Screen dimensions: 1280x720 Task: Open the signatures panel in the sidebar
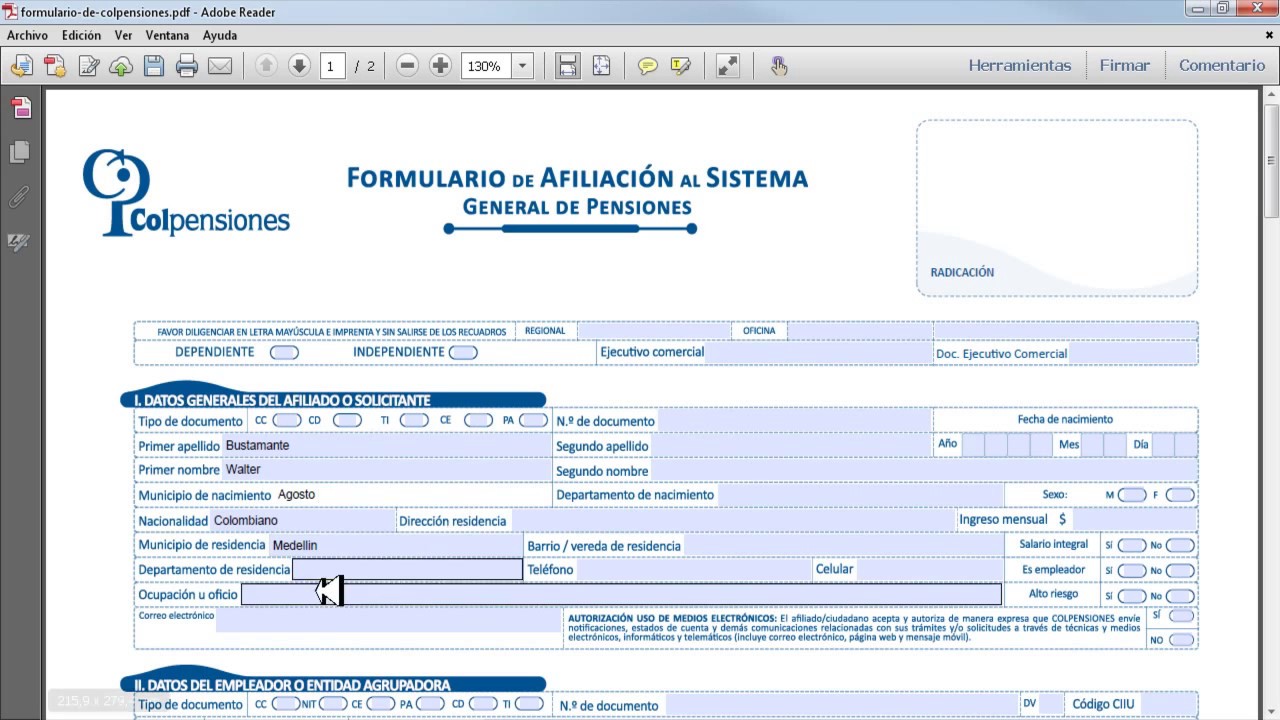pos(19,241)
